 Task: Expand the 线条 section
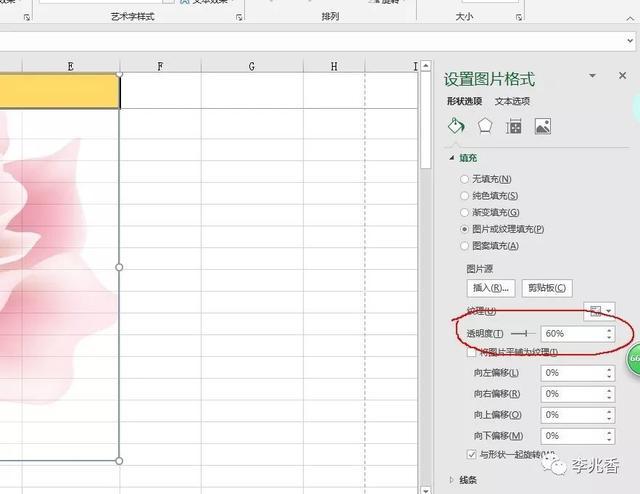pos(452,480)
